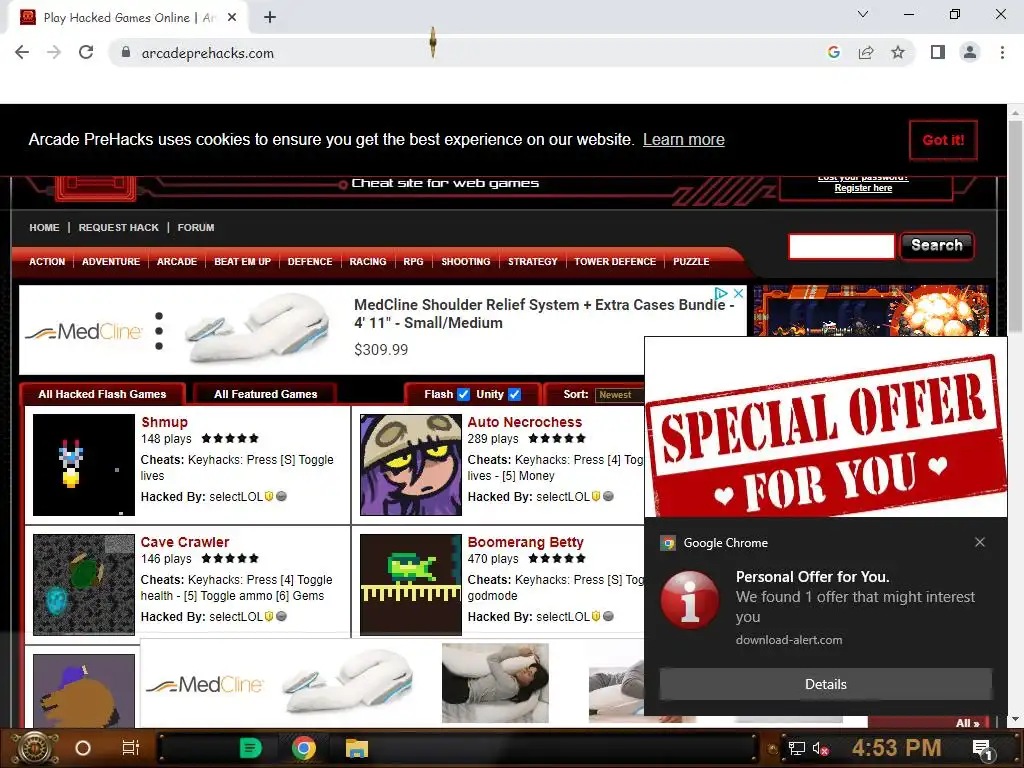Open Task View on the taskbar
1024x768 pixels.
pos(131,748)
